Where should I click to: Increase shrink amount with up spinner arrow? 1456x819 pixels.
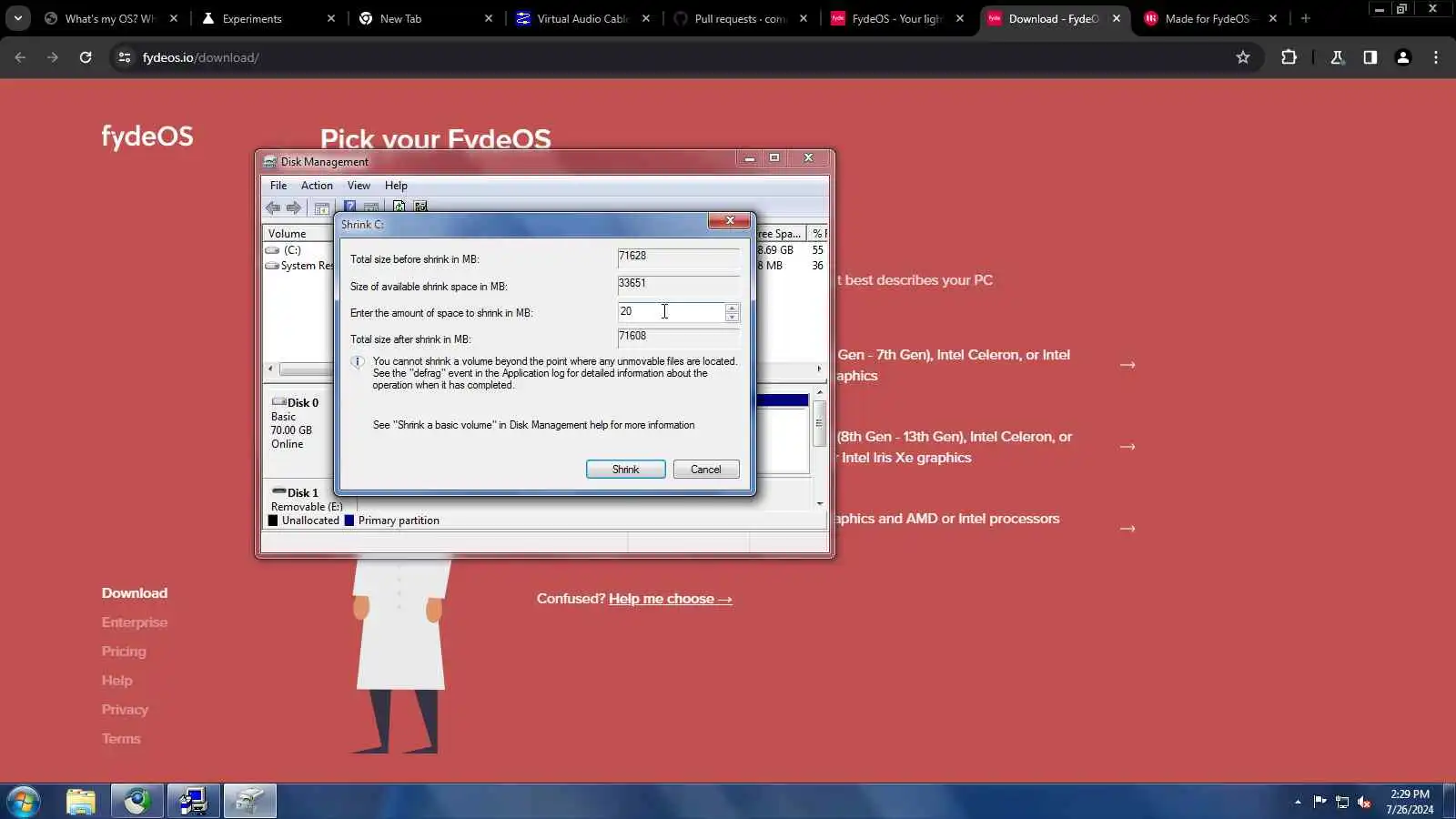(732, 308)
